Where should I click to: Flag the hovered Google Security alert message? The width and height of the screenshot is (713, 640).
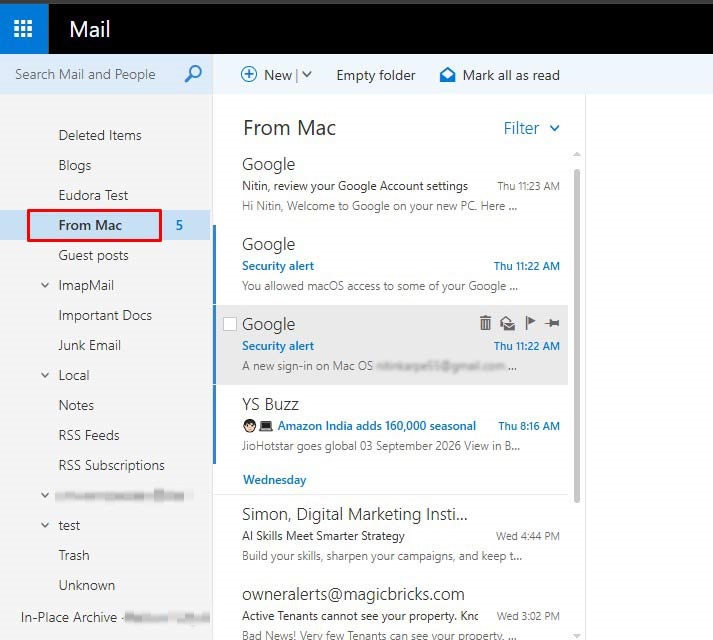[x=529, y=323]
